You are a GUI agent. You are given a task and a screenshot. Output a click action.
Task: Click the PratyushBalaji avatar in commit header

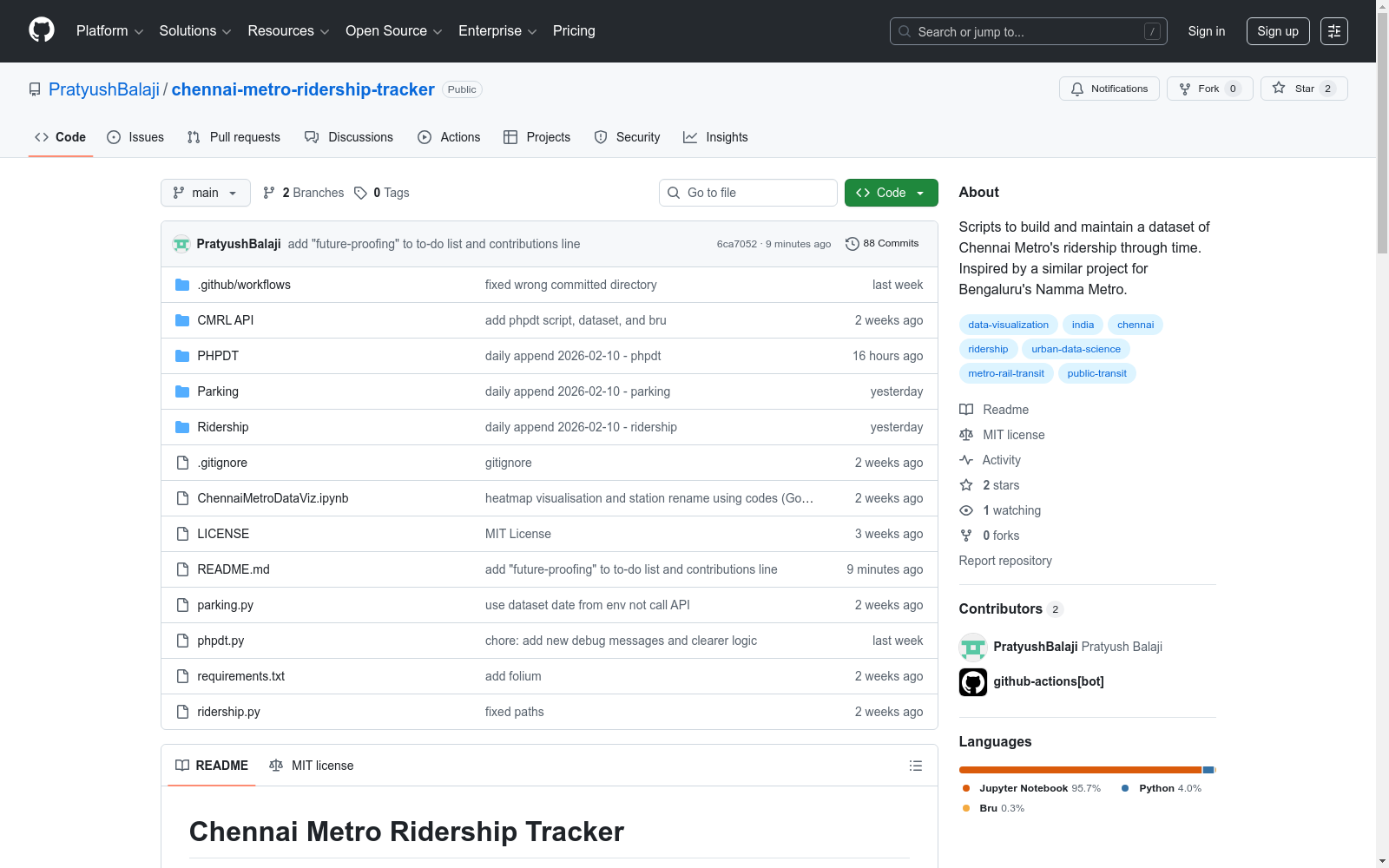click(181, 244)
